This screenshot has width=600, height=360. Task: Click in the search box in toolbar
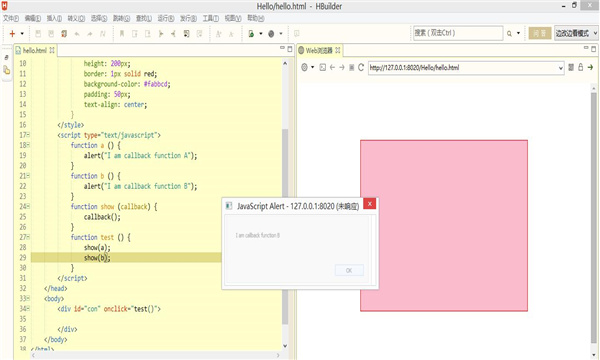click(x=458, y=33)
